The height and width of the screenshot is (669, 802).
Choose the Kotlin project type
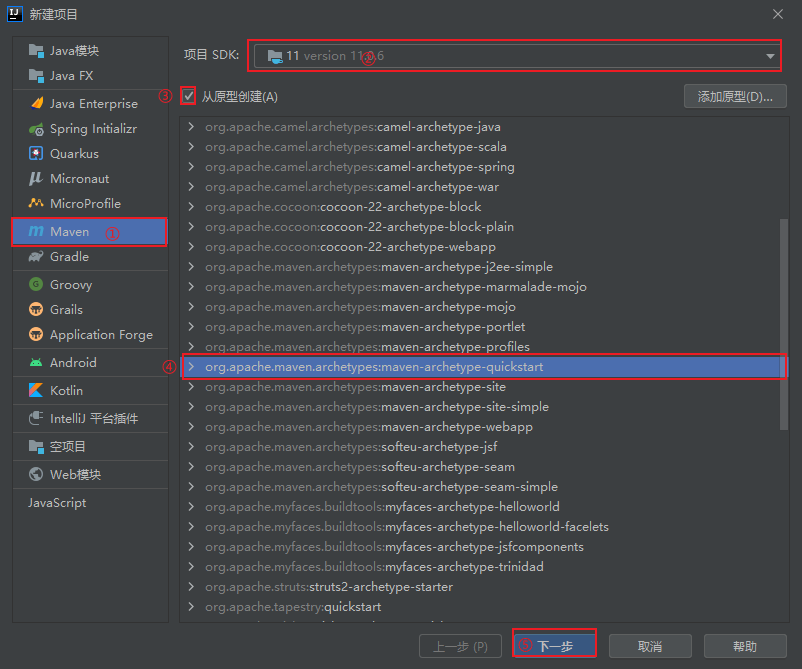(x=91, y=390)
